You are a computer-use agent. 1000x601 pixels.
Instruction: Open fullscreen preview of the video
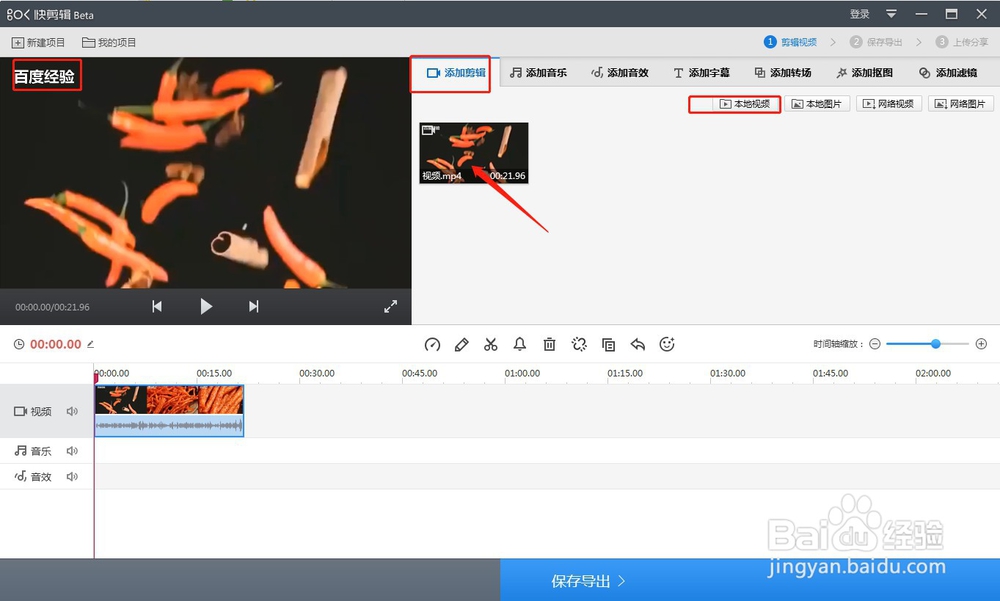391,306
